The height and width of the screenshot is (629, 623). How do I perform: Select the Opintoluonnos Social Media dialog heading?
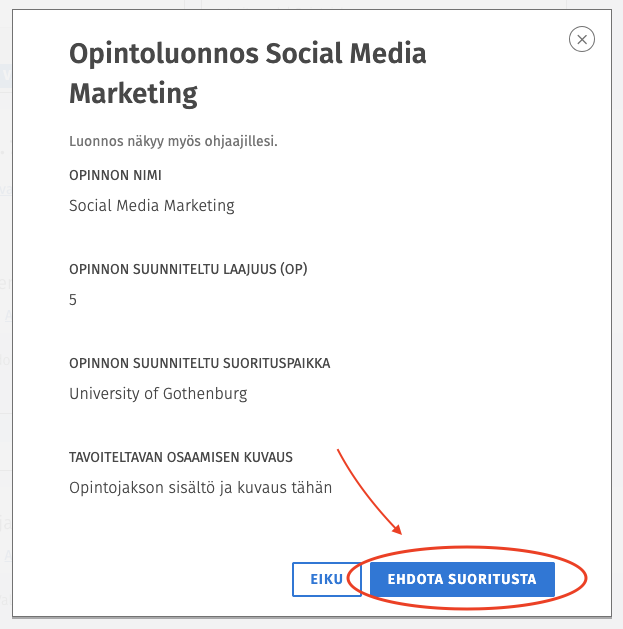pyautogui.click(x=248, y=73)
